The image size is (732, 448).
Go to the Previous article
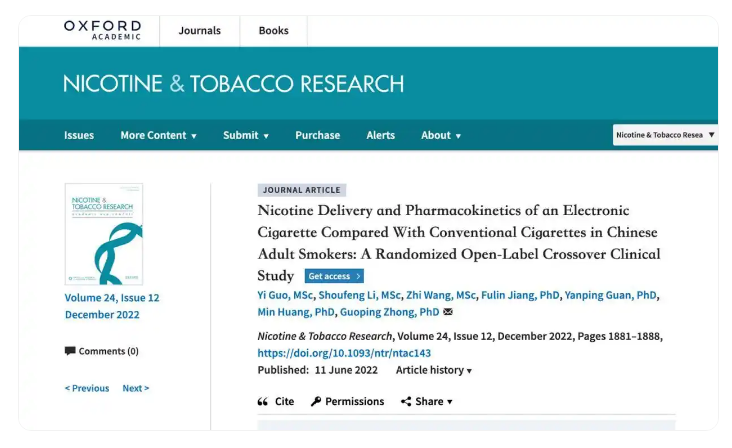coord(87,388)
